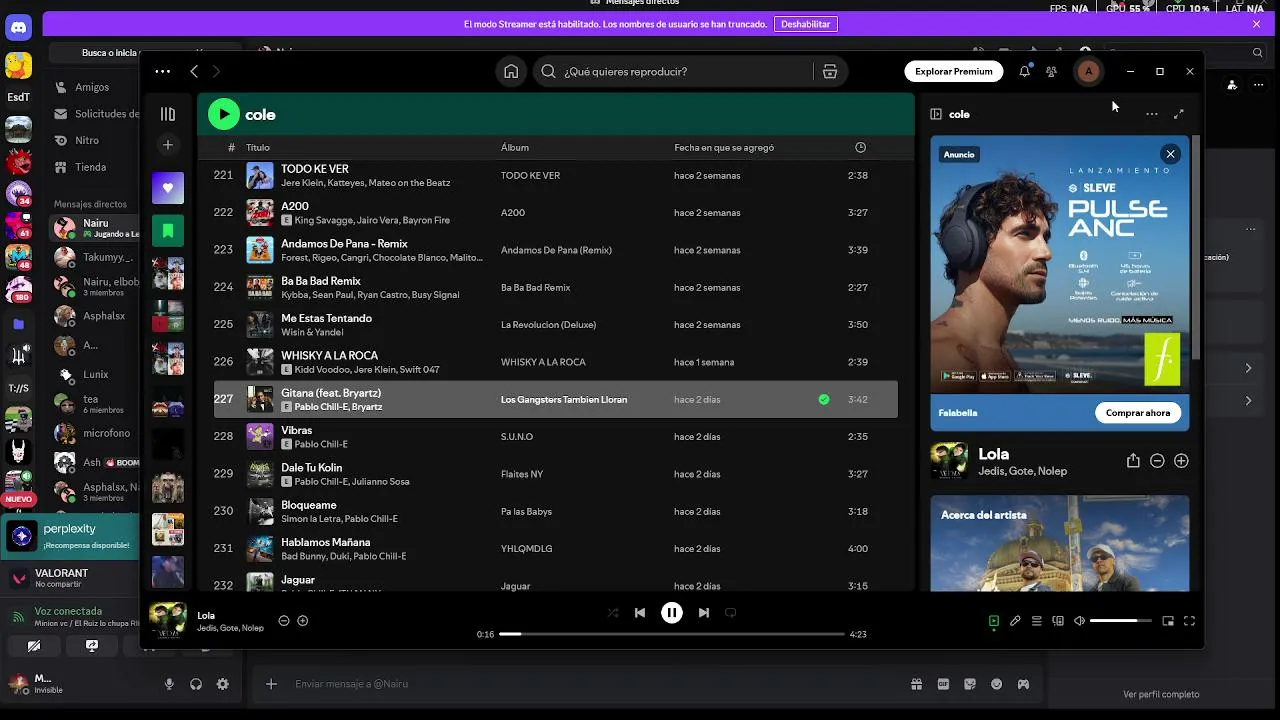The width and height of the screenshot is (1280, 720).
Task: Share Lola from now playing panel
Action: 1133,461
